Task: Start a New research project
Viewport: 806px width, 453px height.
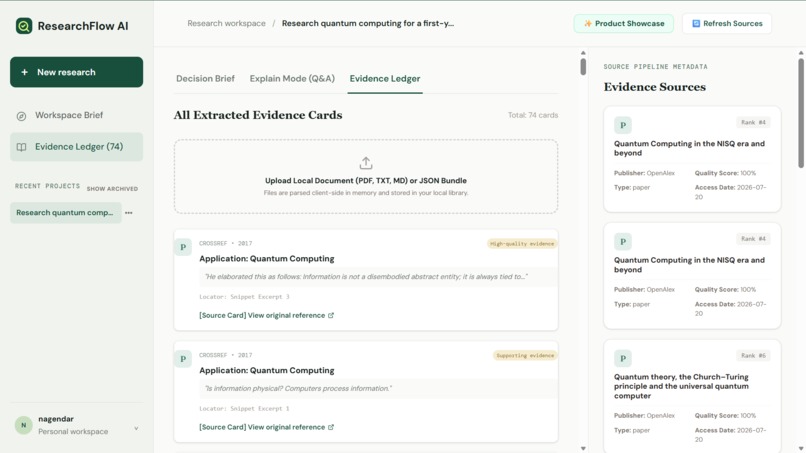Action: [x=77, y=72]
